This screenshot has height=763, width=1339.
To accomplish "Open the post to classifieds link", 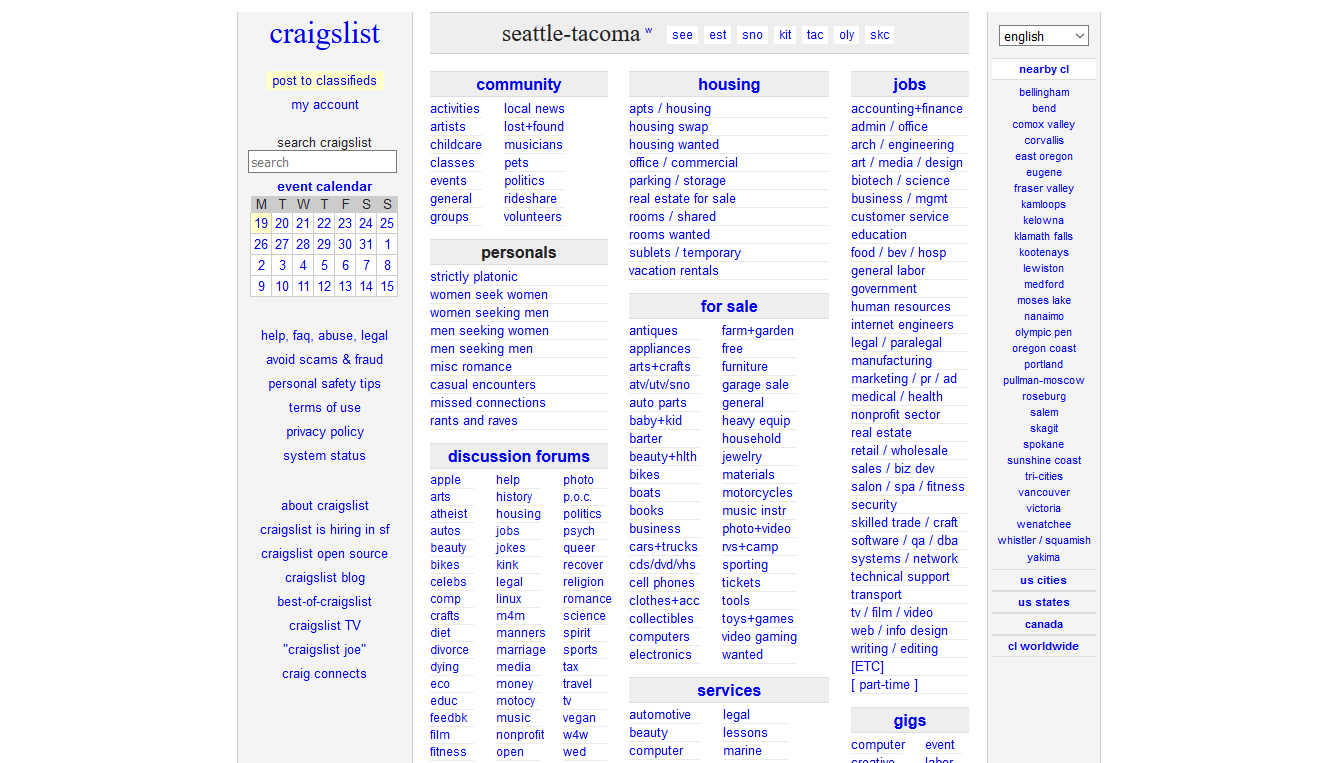I will click(324, 81).
